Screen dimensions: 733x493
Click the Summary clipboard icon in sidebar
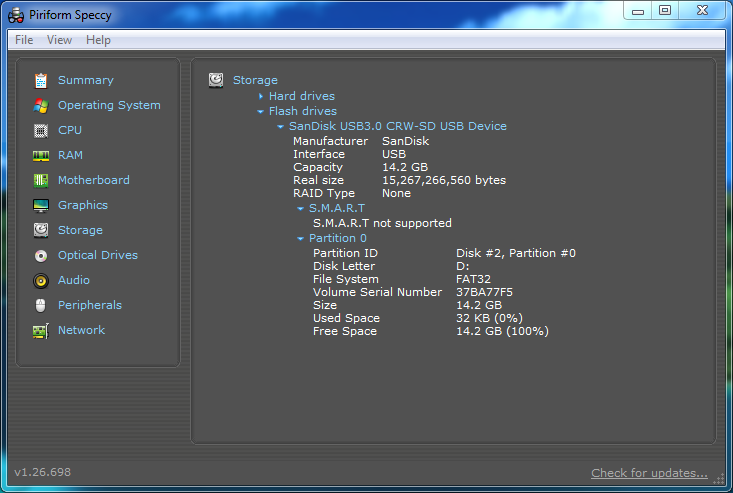[41, 80]
